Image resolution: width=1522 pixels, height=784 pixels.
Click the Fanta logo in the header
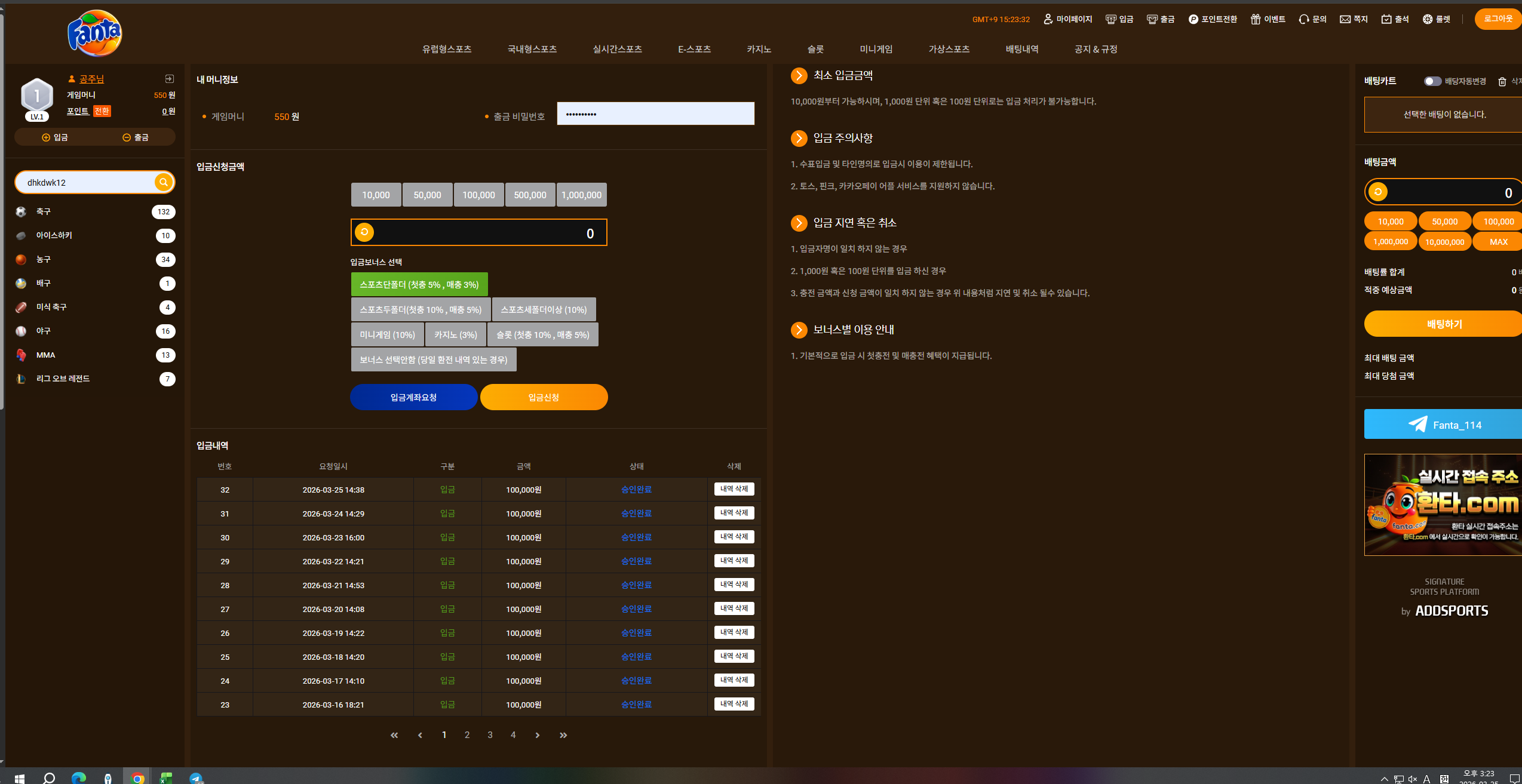pyautogui.click(x=94, y=33)
